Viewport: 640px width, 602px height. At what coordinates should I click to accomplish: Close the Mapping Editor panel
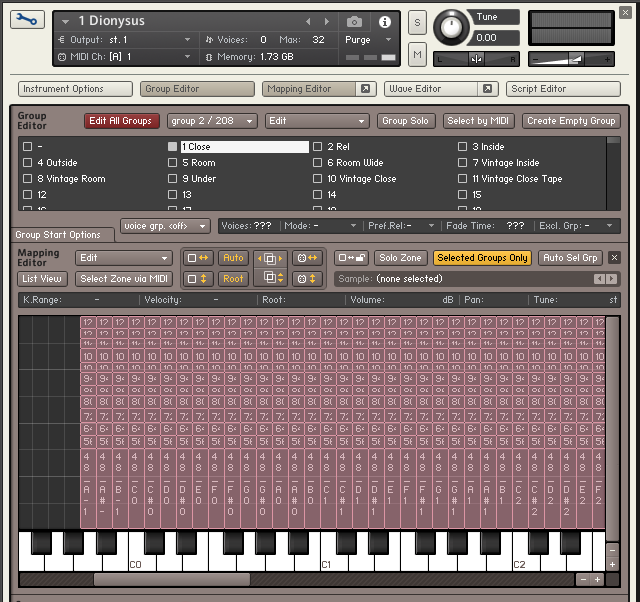(614, 258)
